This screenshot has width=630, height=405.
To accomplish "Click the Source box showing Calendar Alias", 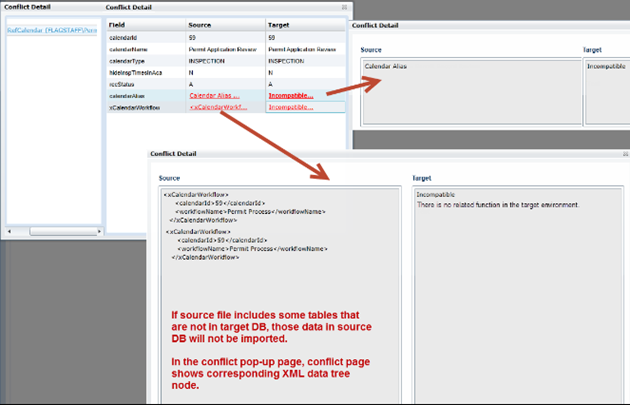I will tap(469, 92).
